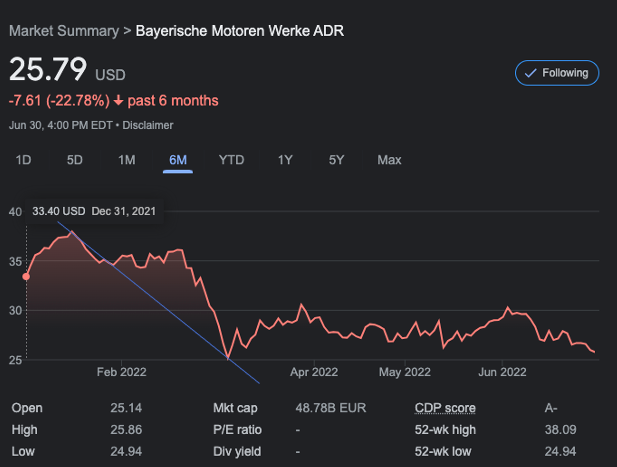The height and width of the screenshot is (467, 617).
Task: Click the 'May 2022' axis label
Action: point(405,372)
